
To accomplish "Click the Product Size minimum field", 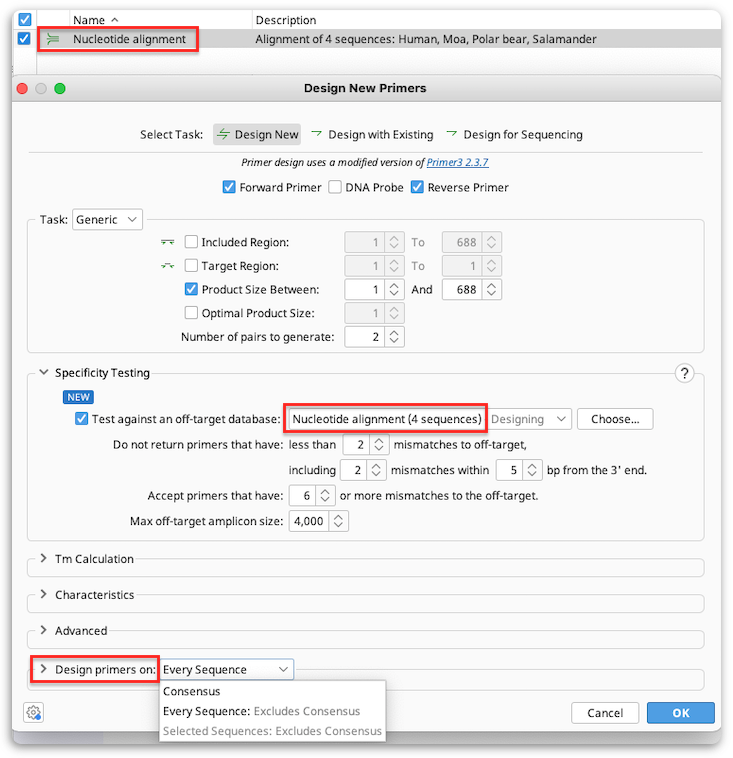I will (365, 290).
